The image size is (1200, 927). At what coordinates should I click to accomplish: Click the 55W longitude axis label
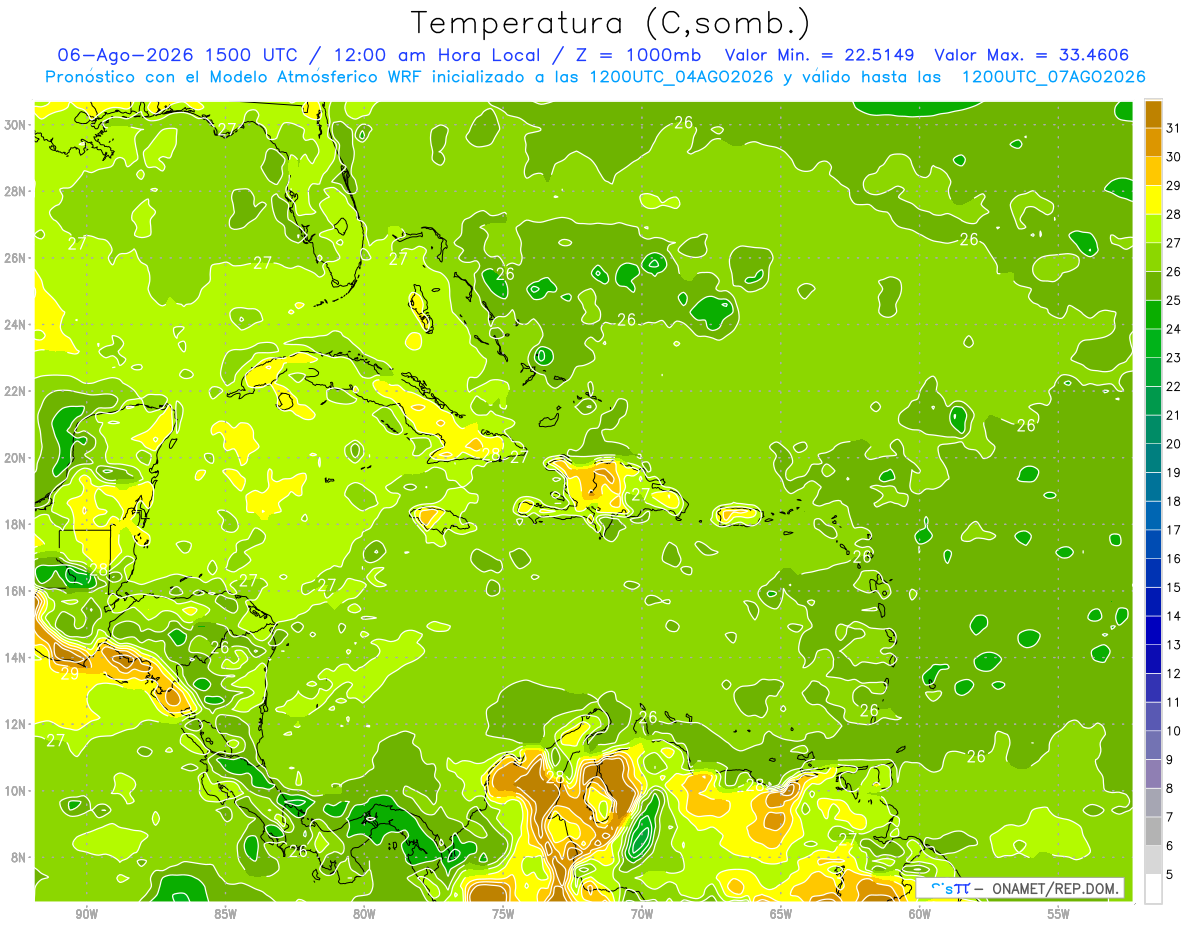coord(1058,914)
